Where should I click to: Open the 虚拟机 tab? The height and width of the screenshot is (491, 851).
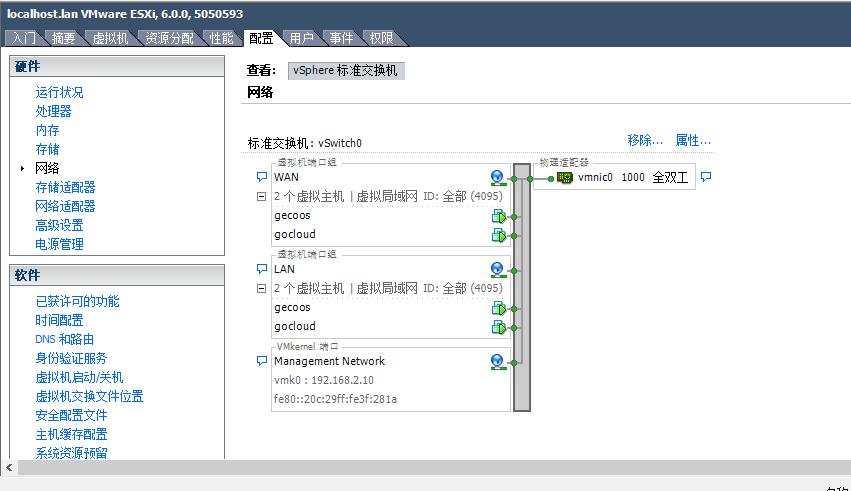[110, 38]
